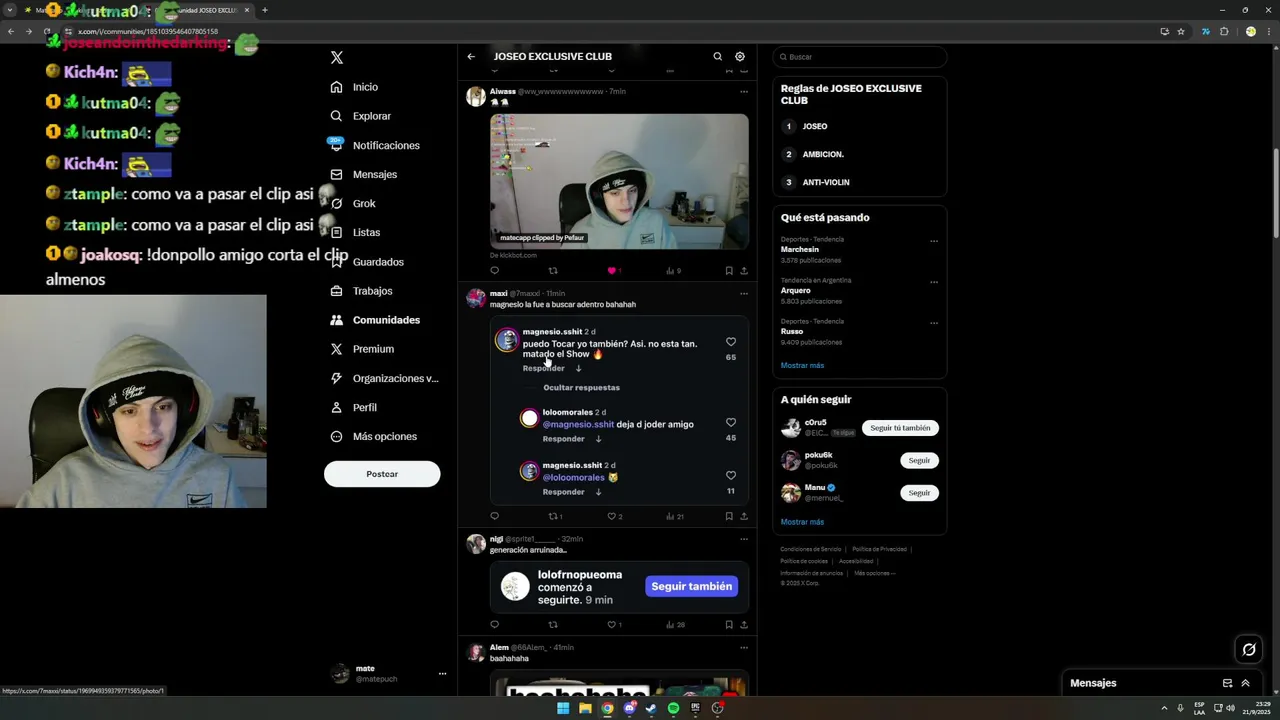Bookmark the maxi post

[x=729, y=517]
